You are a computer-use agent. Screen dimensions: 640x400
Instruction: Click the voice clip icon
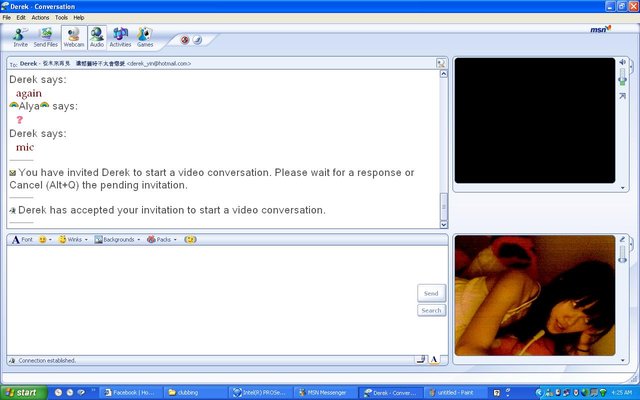point(190,240)
